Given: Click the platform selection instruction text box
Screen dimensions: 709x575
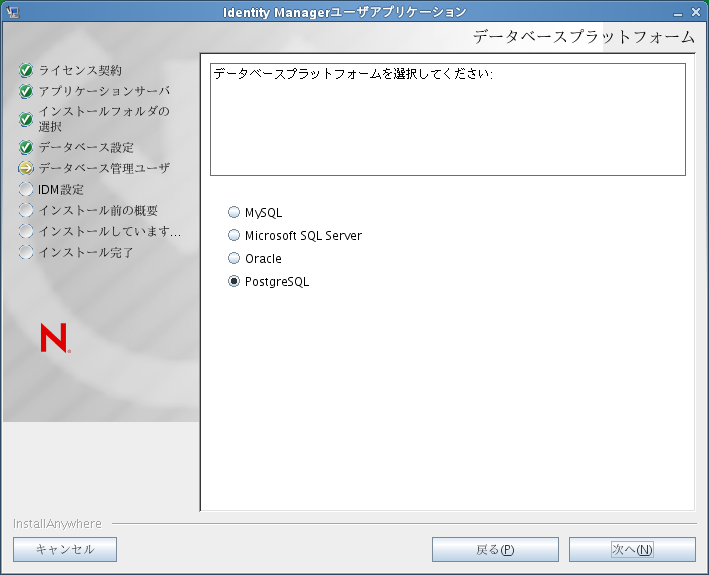Looking at the screenshot, I should (448, 119).
